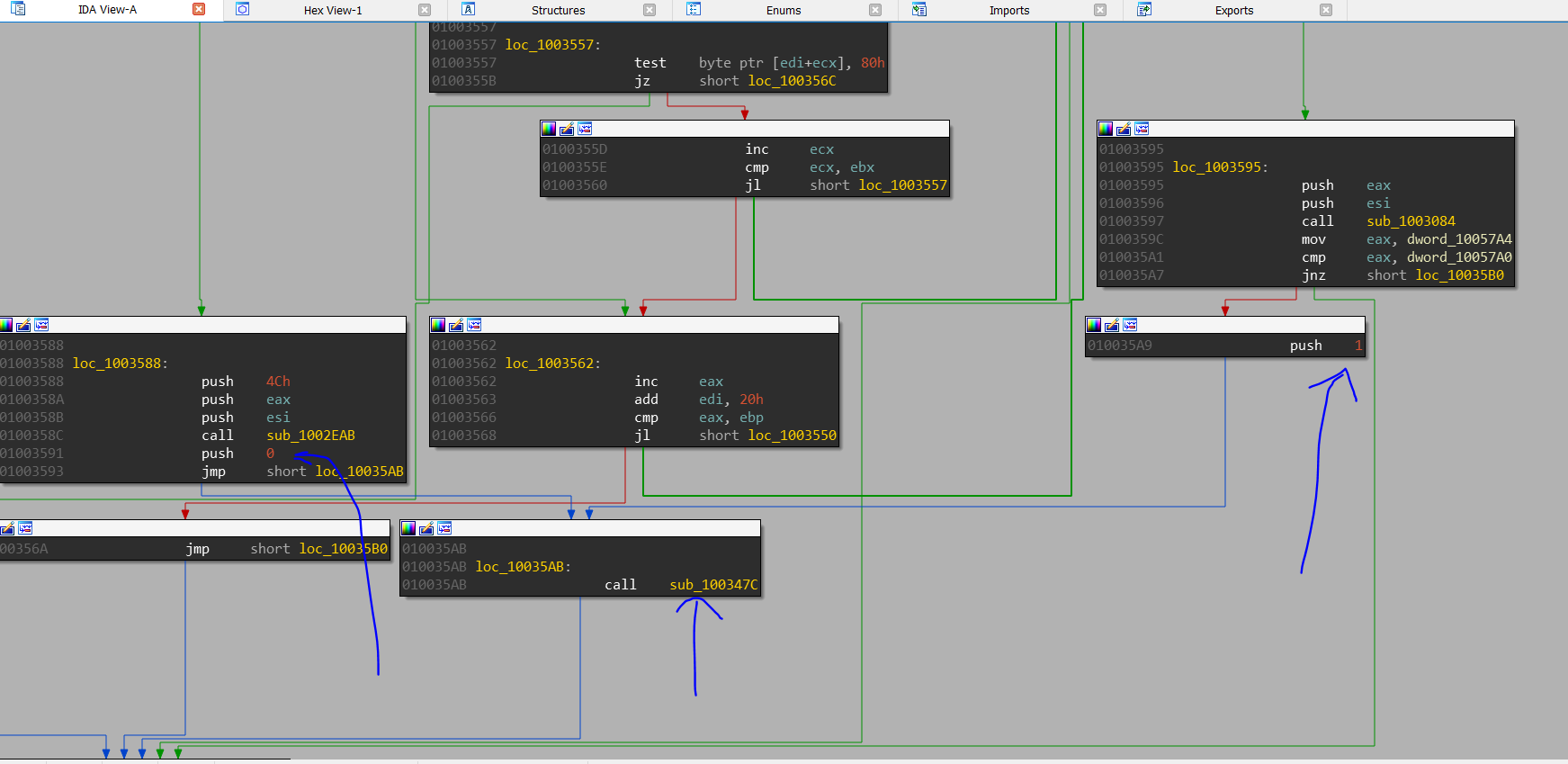1568x764 pixels.
Task: Select sub_1003084 in the call instruction
Action: point(1411,221)
